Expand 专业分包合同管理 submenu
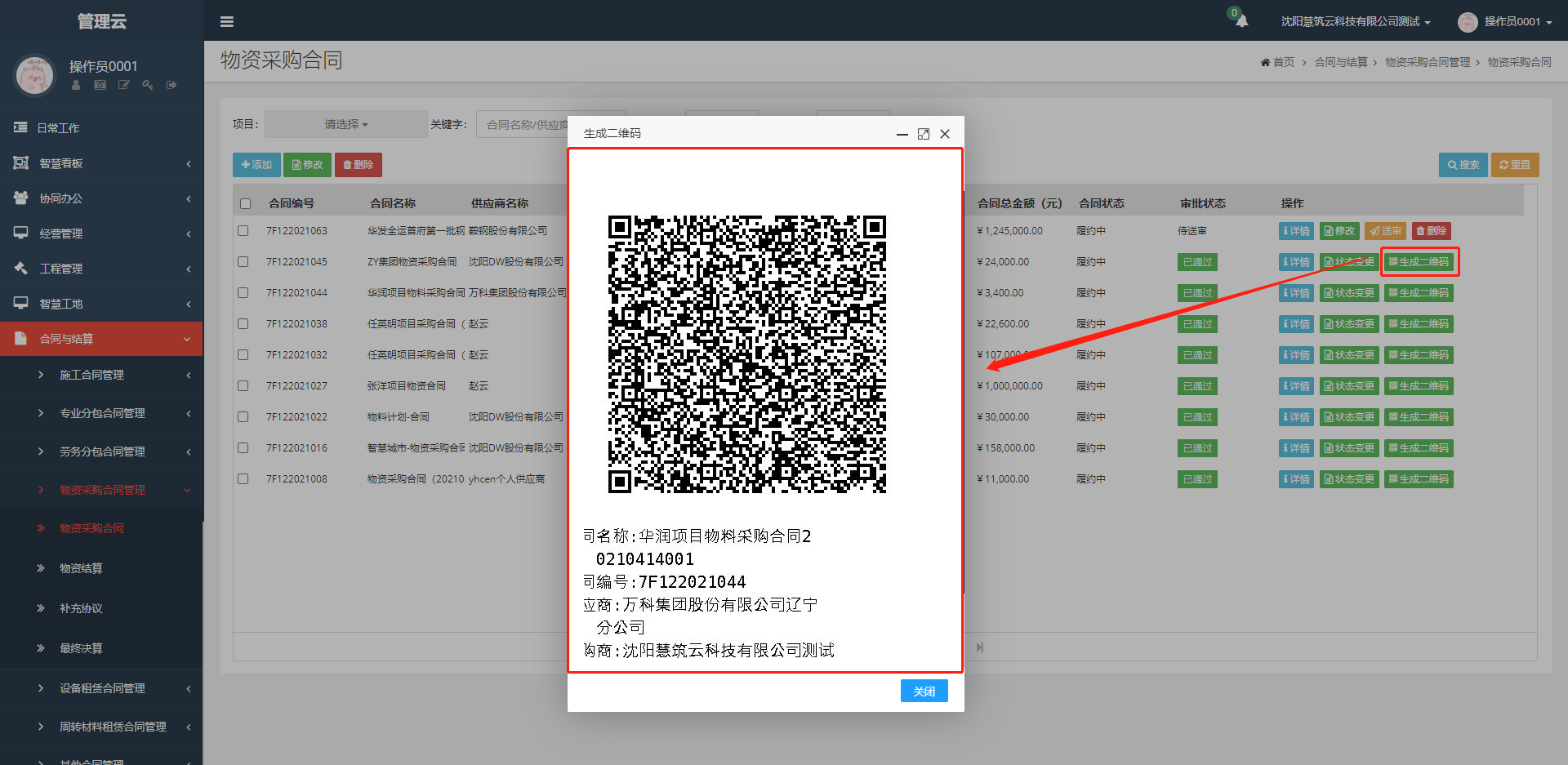 pos(101,413)
